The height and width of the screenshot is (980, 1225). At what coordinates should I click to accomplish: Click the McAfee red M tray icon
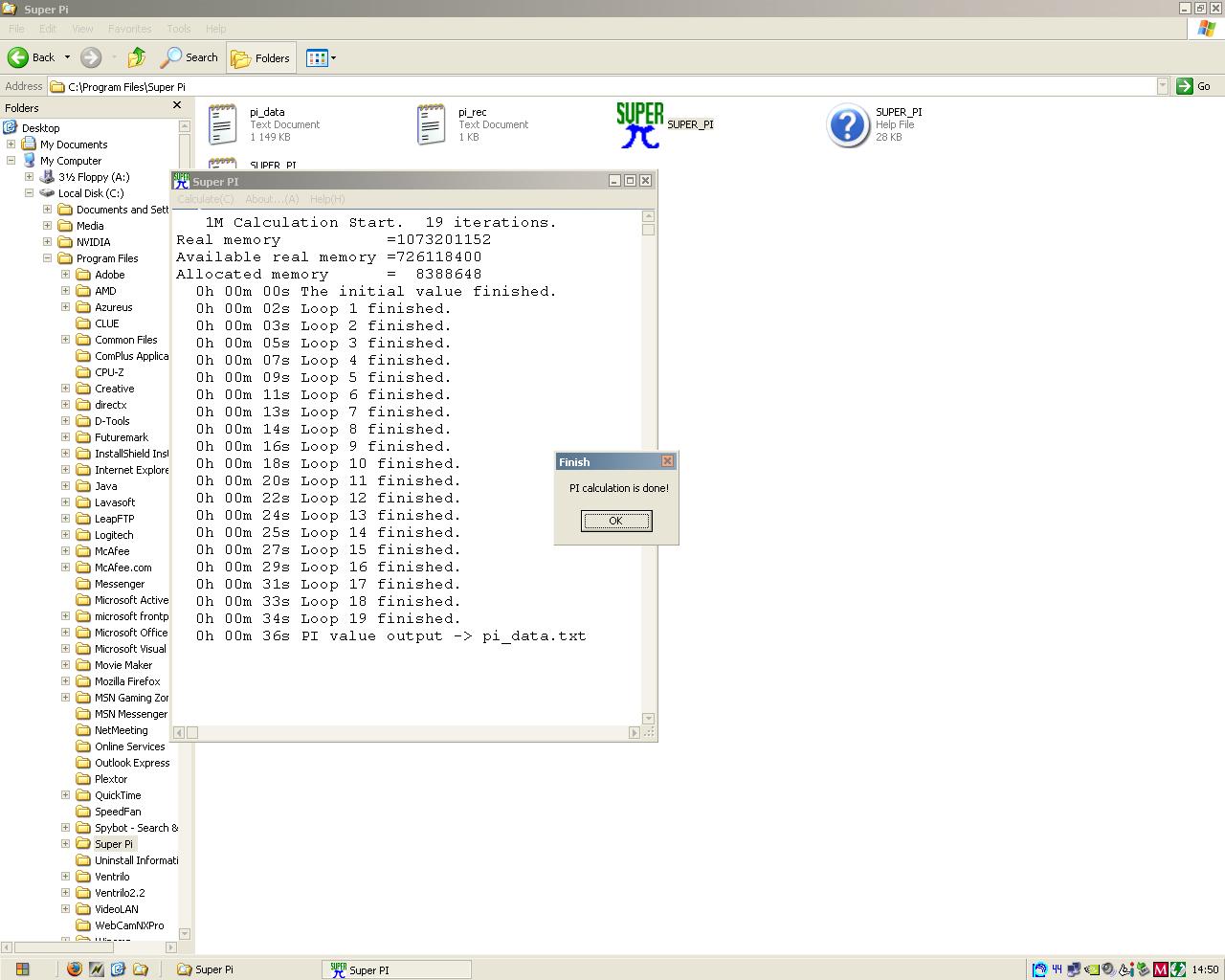click(x=1160, y=969)
